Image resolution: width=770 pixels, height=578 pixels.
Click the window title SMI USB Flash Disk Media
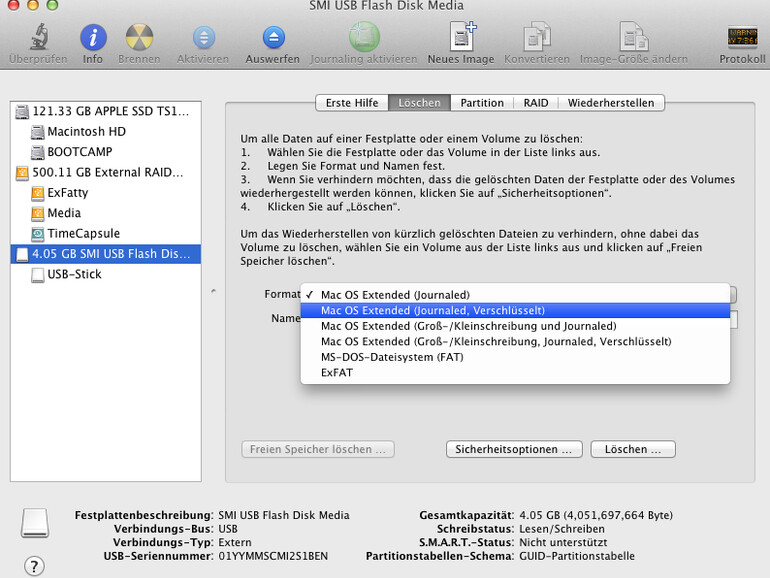coord(386,6)
